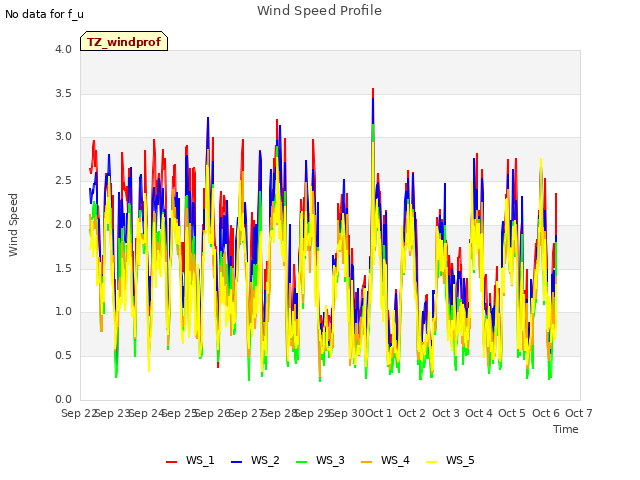Click the orange WS_4 legend swatch
Screen dimensions: 640x480
pyautogui.click(x=367, y=462)
